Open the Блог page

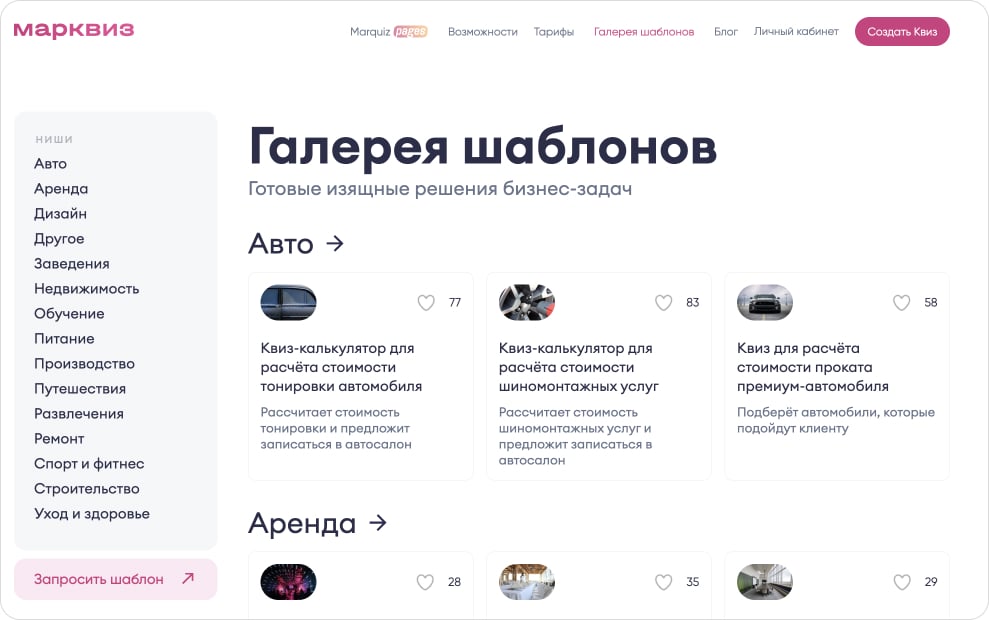(725, 31)
